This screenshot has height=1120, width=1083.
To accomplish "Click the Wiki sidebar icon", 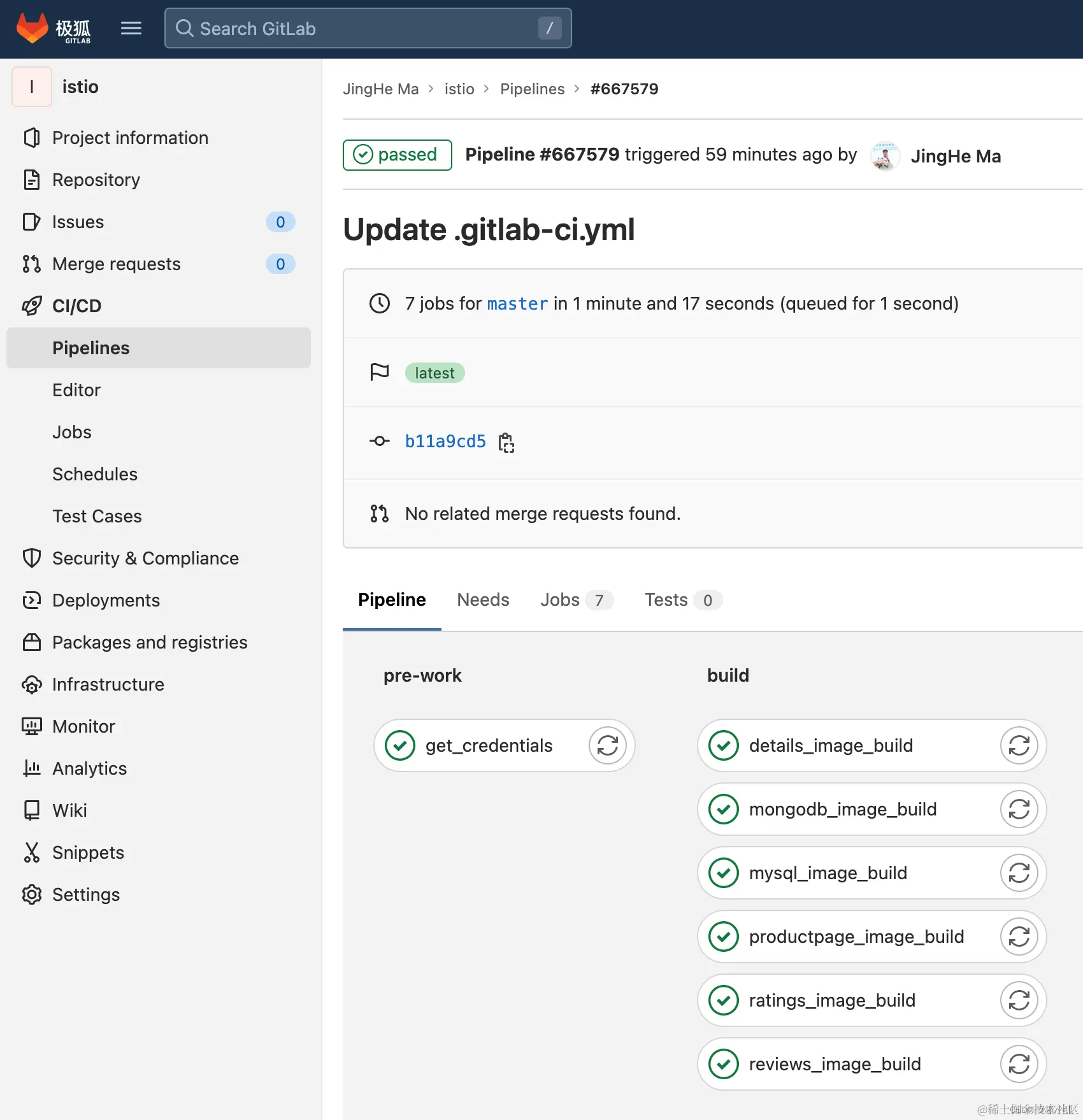I will [32, 810].
